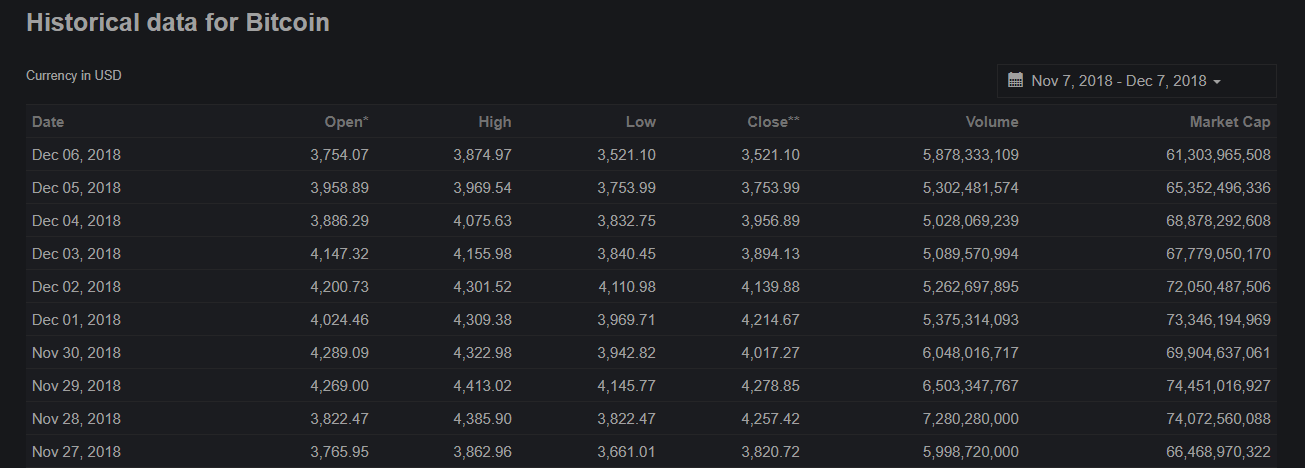Click the Nov 29 open value 4,269.00
The height and width of the screenshot is (468, 1305).
[339, 386]
